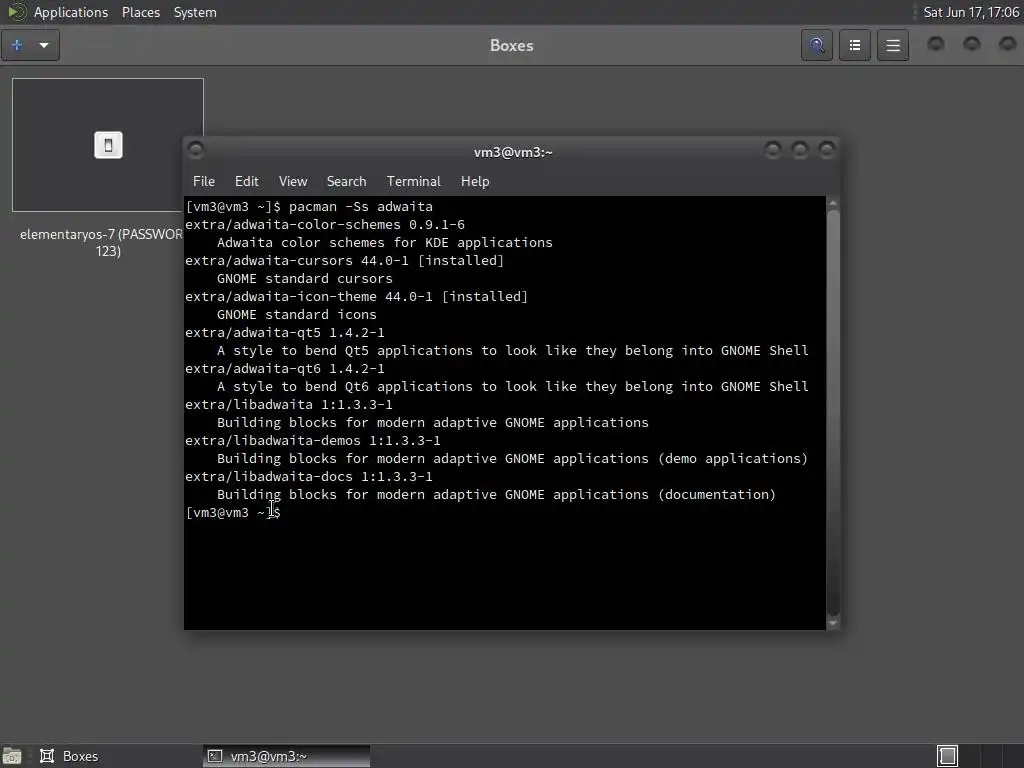Click the line extra/adwaita-color-schemes 0.9.1-6

(325, 225)
